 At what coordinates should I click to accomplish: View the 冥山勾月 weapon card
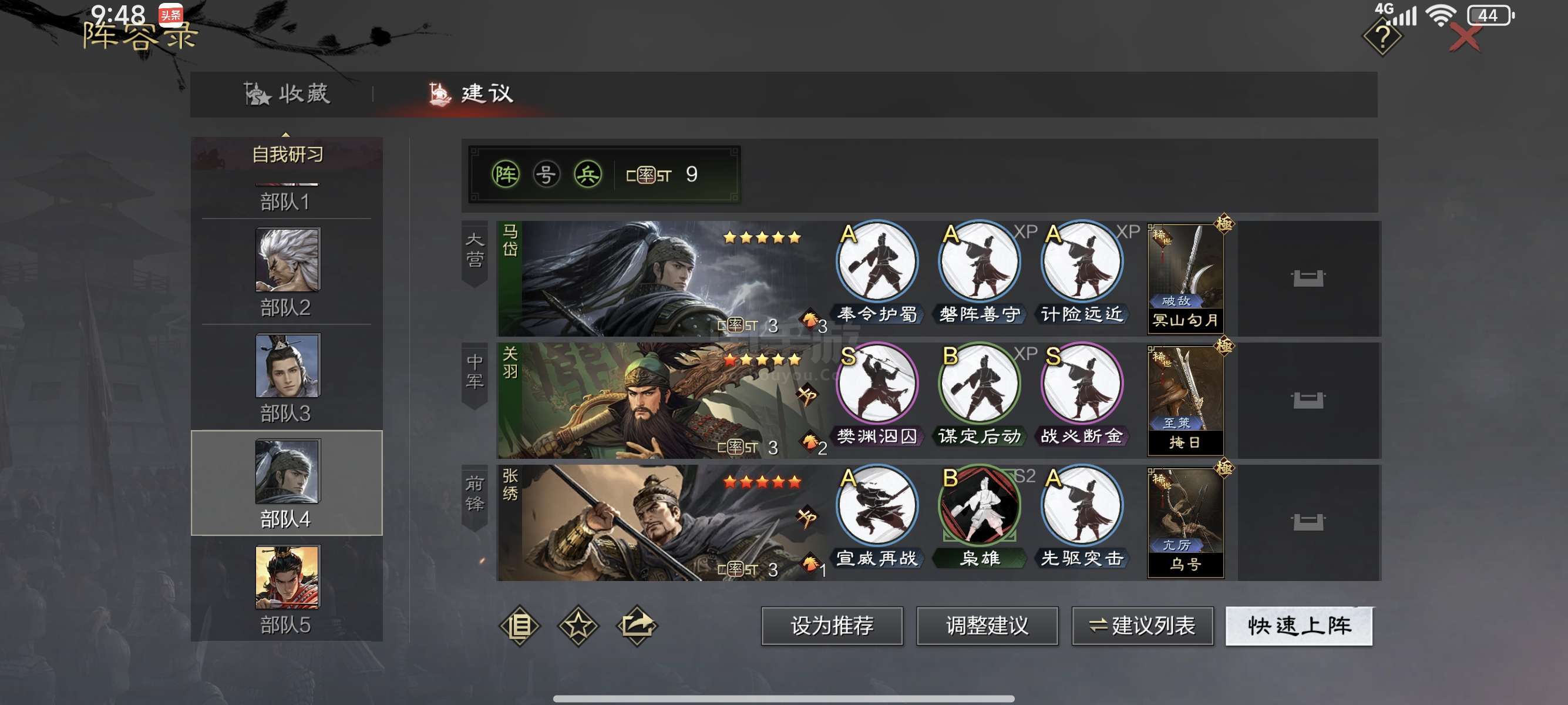[1186, 279]
